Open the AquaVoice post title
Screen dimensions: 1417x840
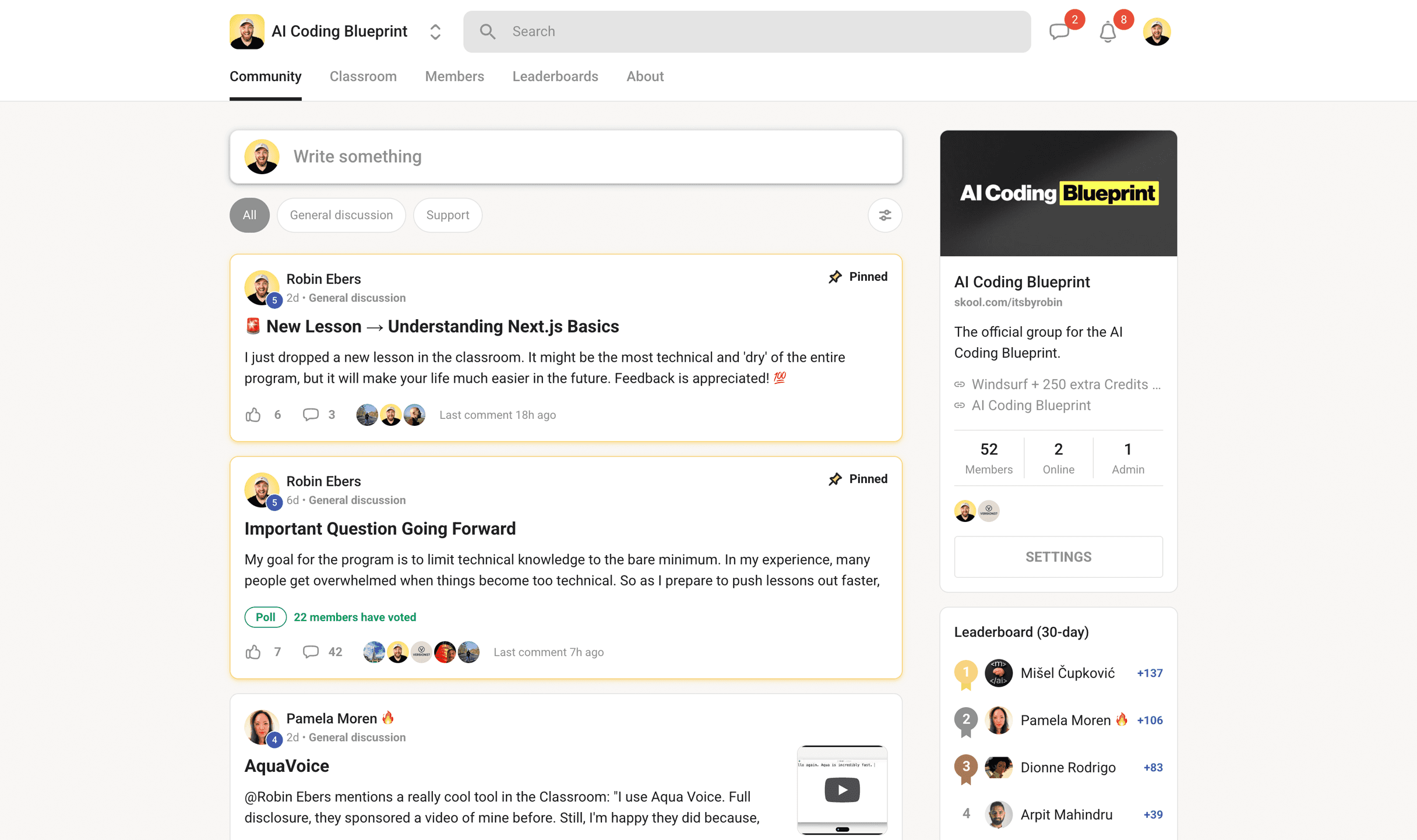287,765
